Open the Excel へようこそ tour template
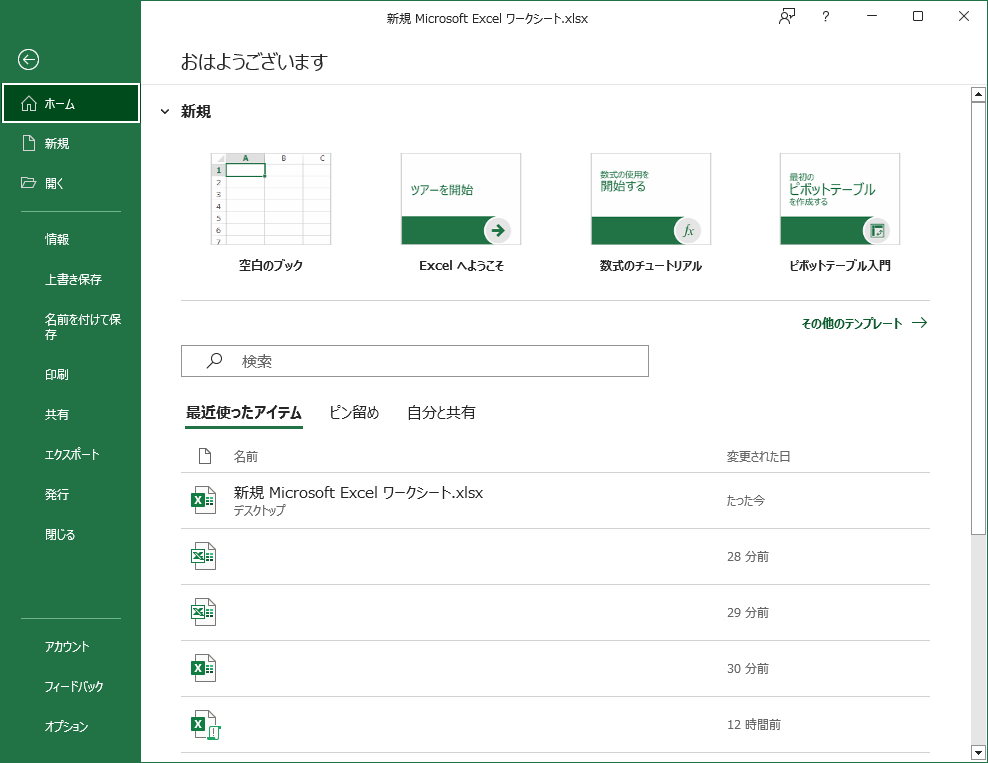This screenshot has height=763, width=988. pyautogui.click(x=461, y=199)
